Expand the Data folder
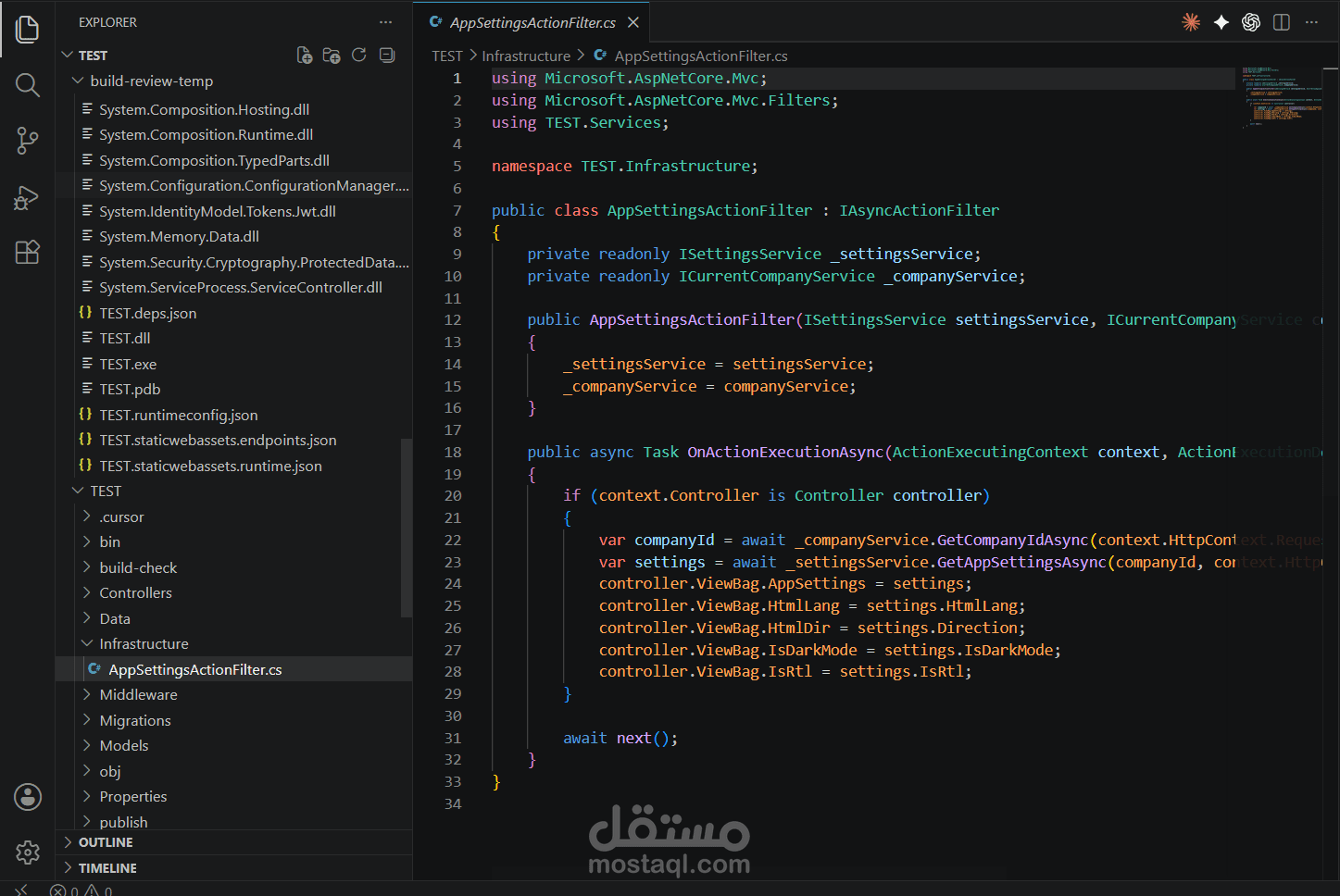 87,618
